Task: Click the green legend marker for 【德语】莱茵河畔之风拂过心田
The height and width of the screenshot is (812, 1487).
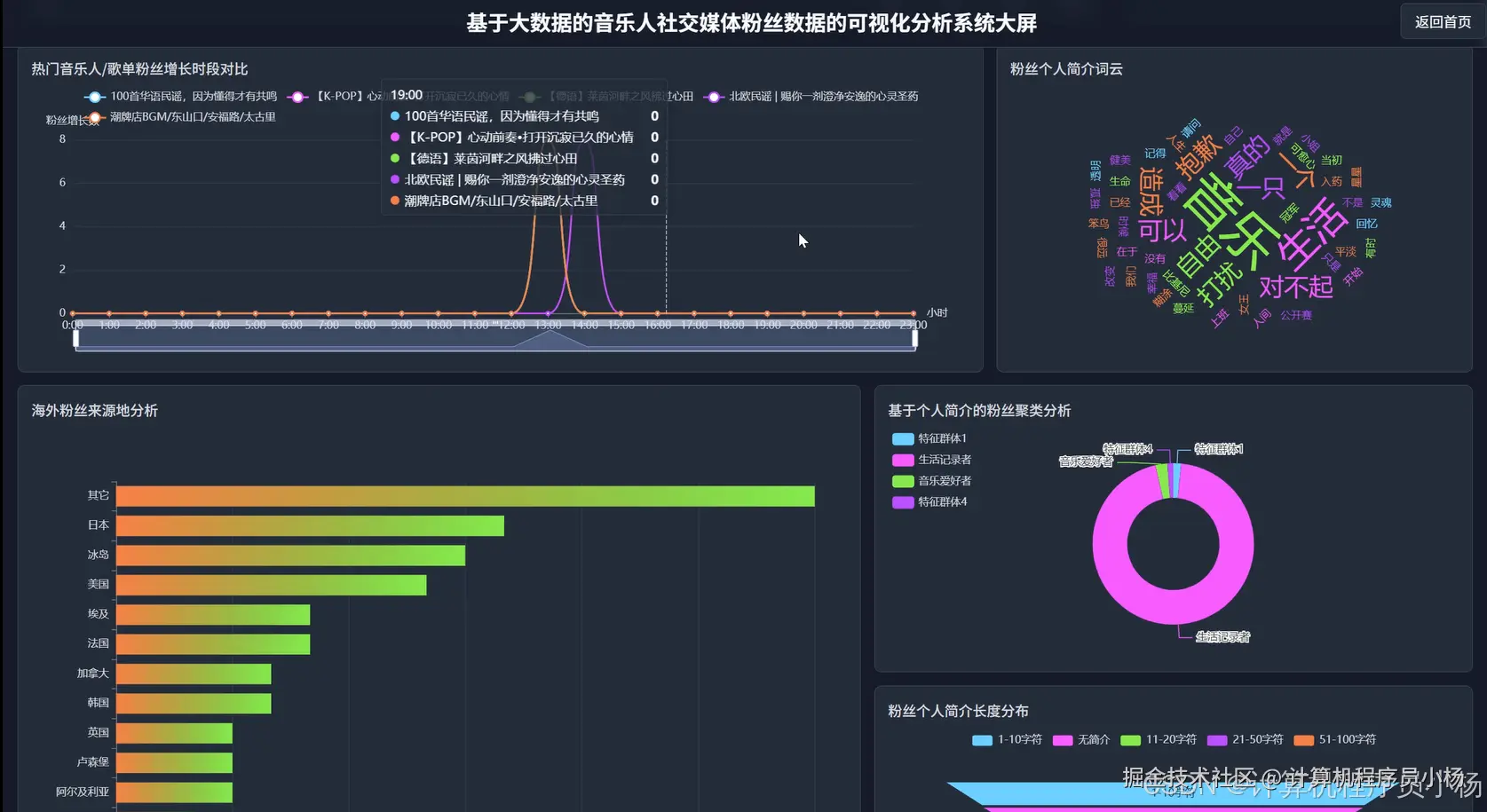Action: 528,97
